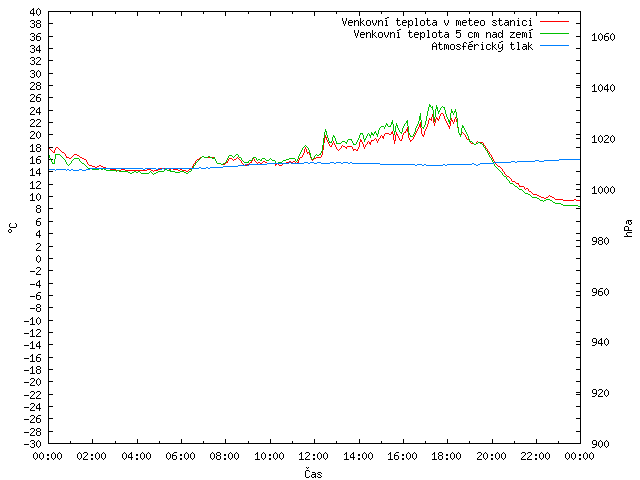Click temperature label 24 on left axis
Image resolution: width=640 pixels, height=480 pixels.
point(36,111)
